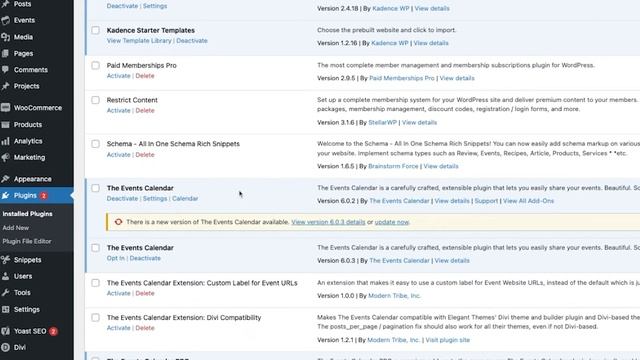Activate Paid Memberships Pro
Image resolution: width=640 pixels, height=360 pixels.
click(118, 76)
